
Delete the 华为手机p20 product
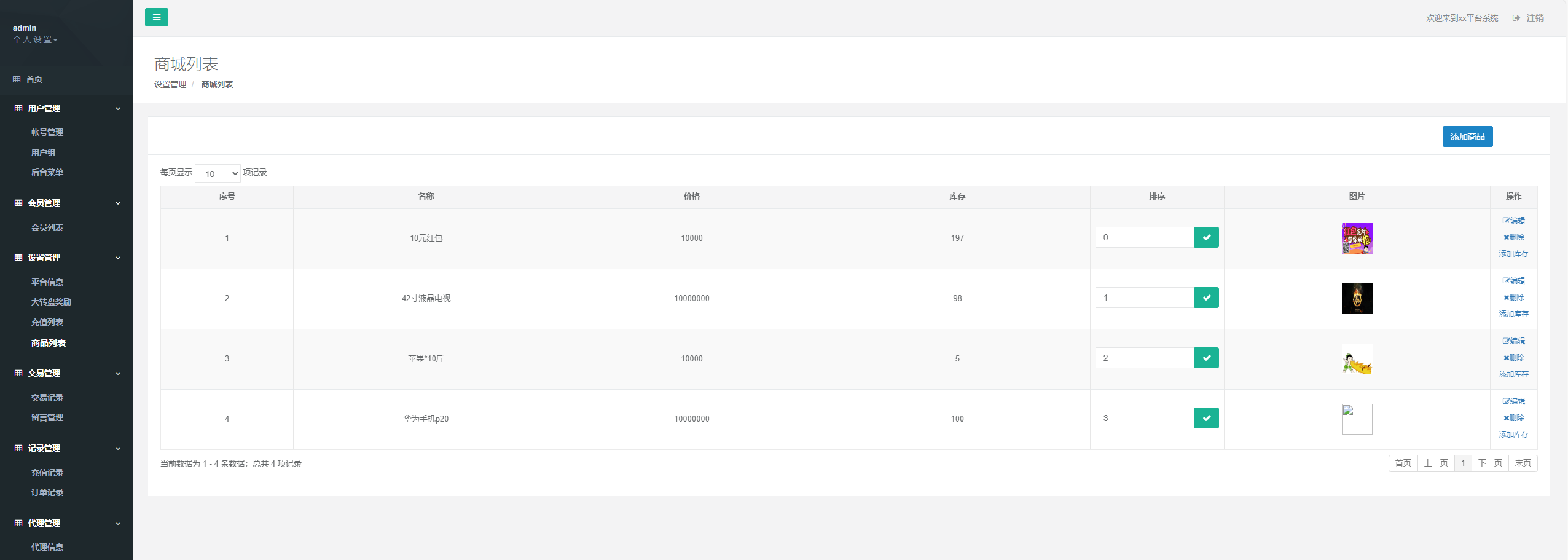[x=1513, y=418]
